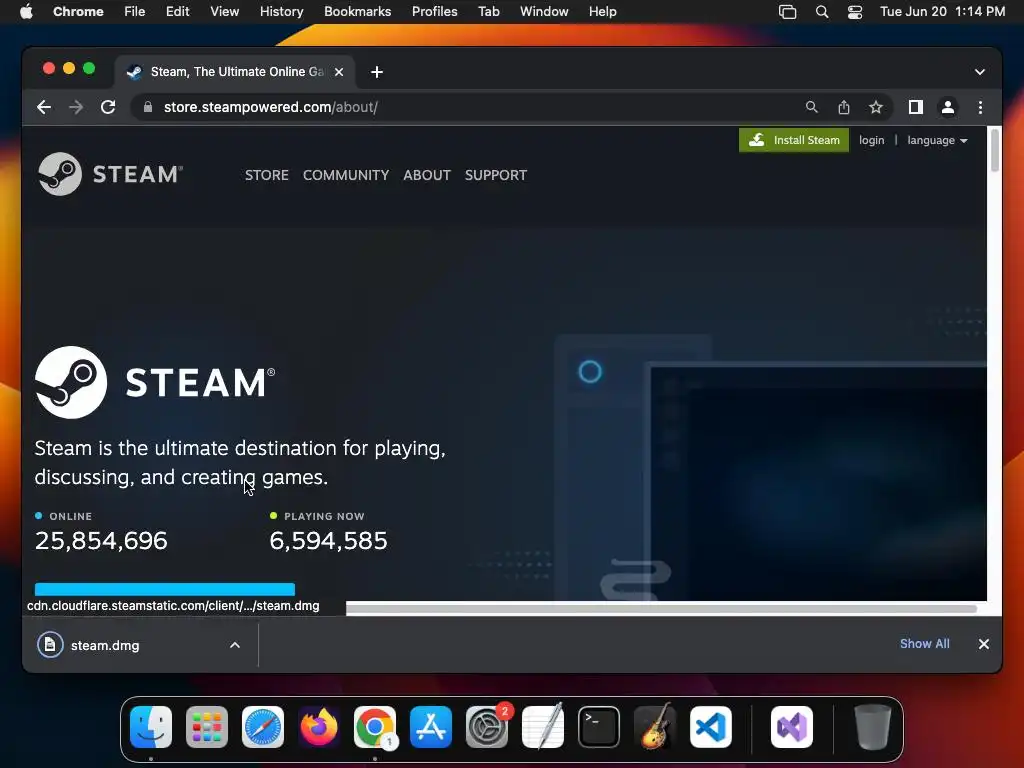This screenshot has width=1024, height=768.
Task: Open Terminal from the Dock
Action: [599, 727]
